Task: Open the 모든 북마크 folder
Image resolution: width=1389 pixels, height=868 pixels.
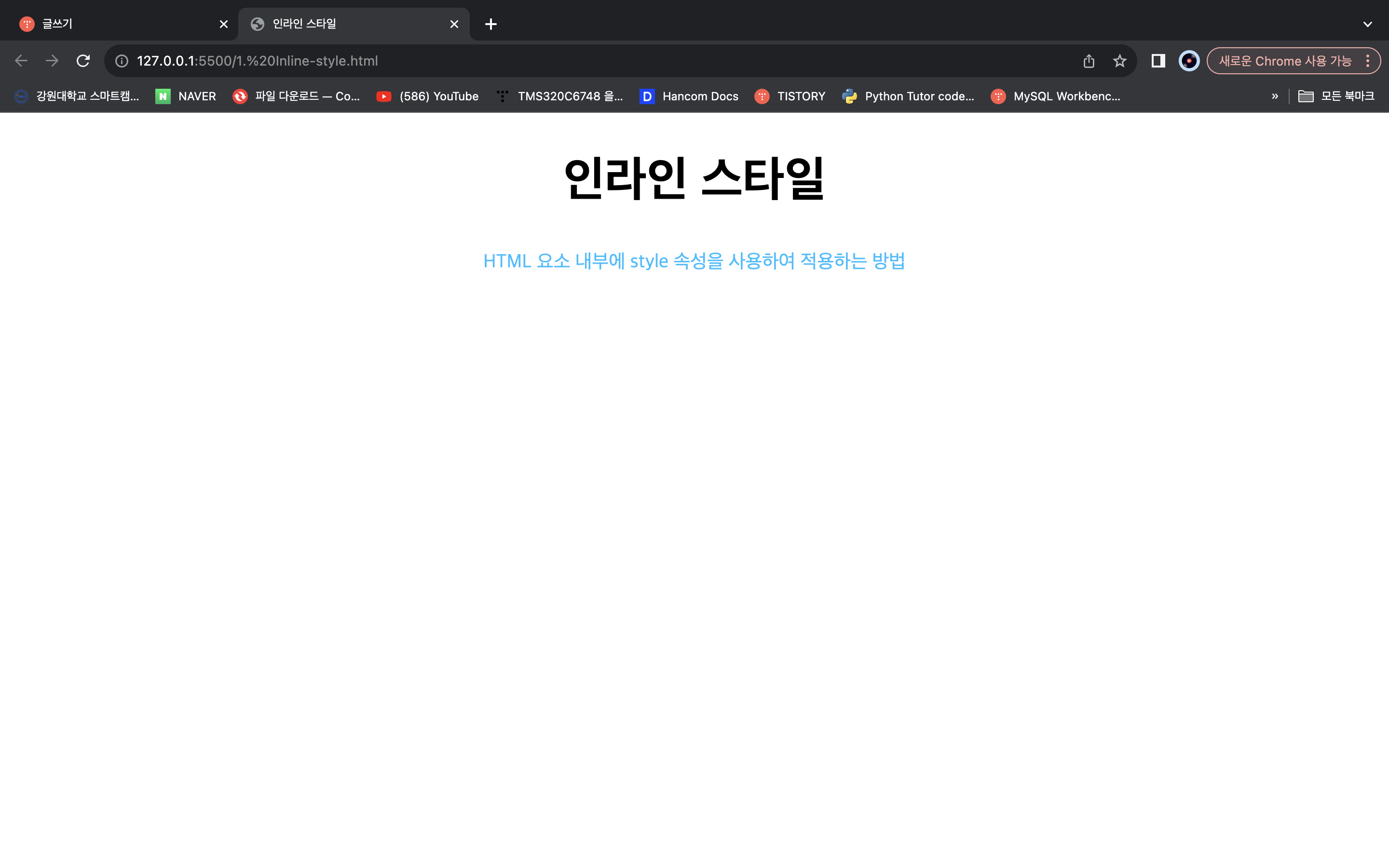Action: (1336, 96)
